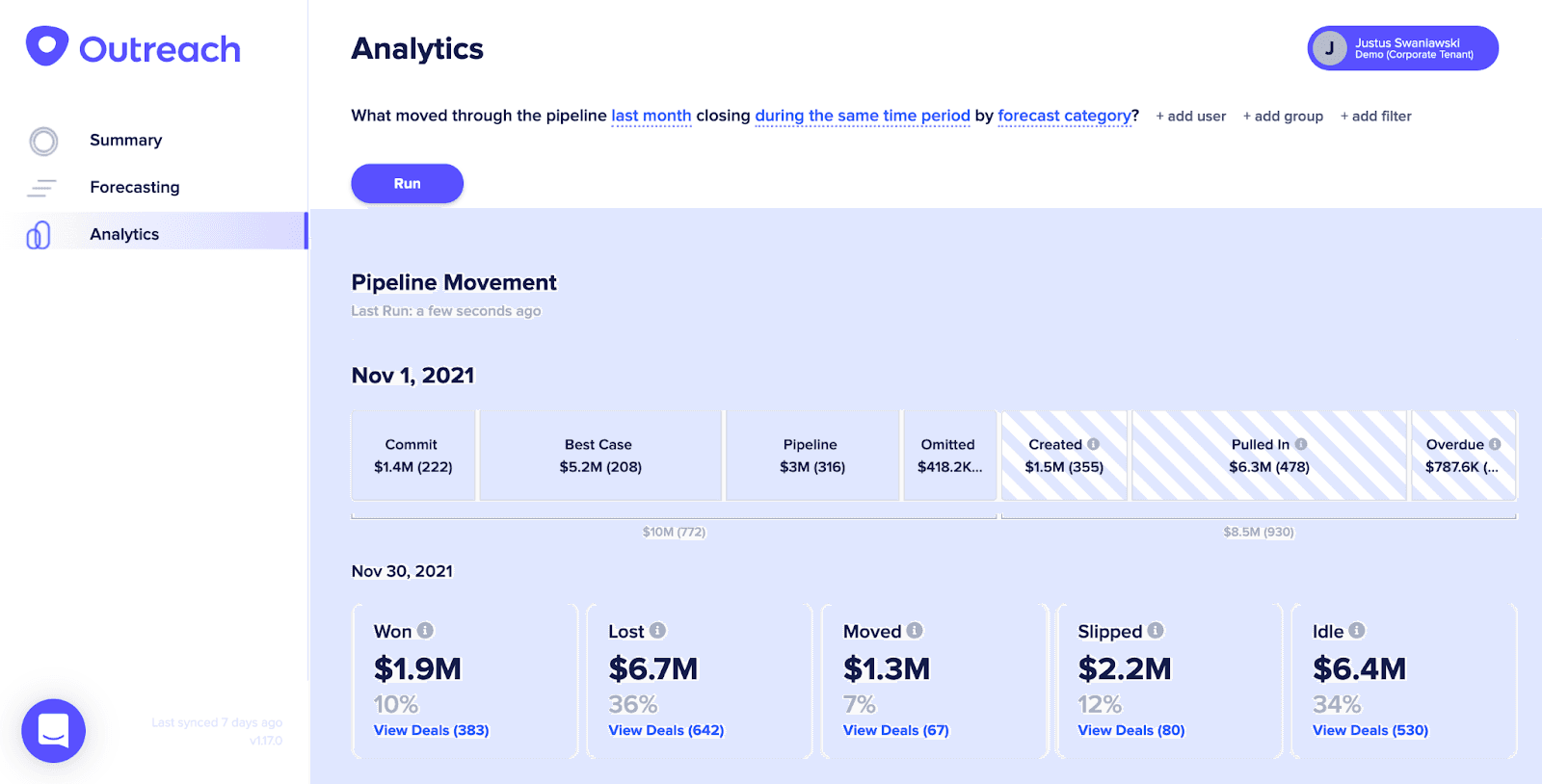The height and width of the screenshot is (784, 1542).
Task: Open the chat support widget
Action: tap(54, 730)
